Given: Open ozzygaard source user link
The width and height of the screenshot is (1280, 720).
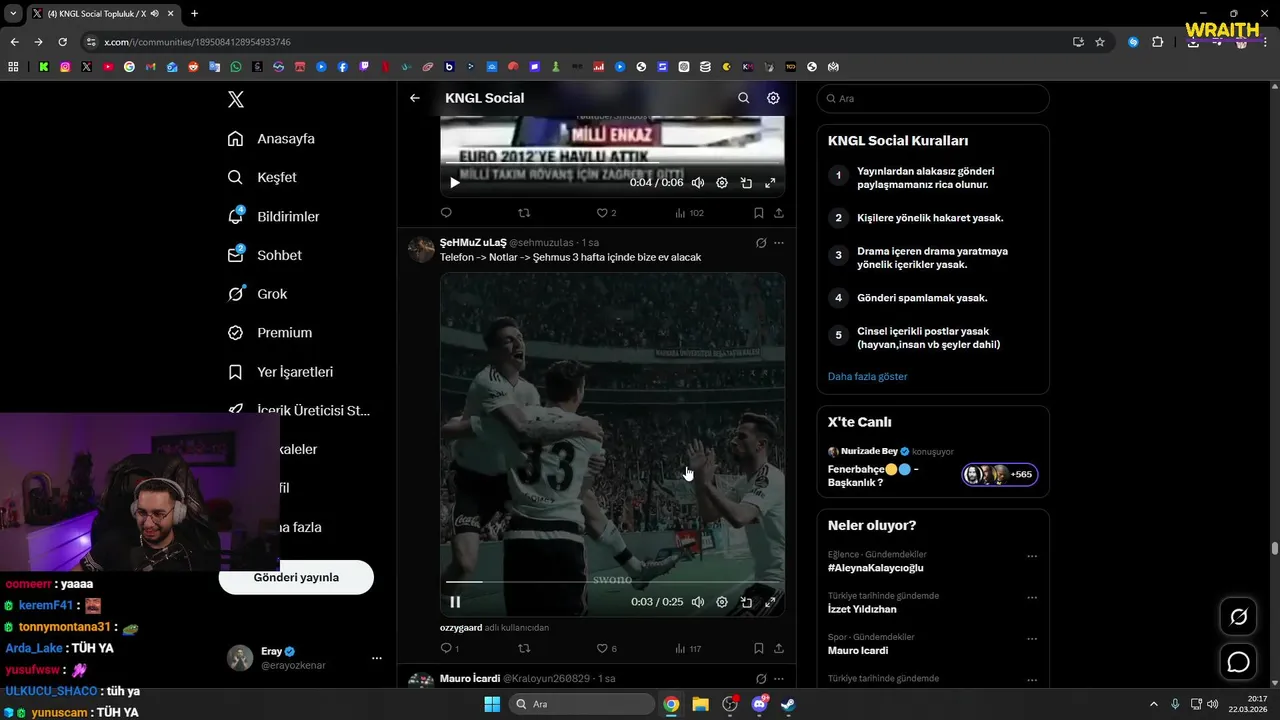Looking at the screenshot, I should pyautogui.click(x=461, y=627).
